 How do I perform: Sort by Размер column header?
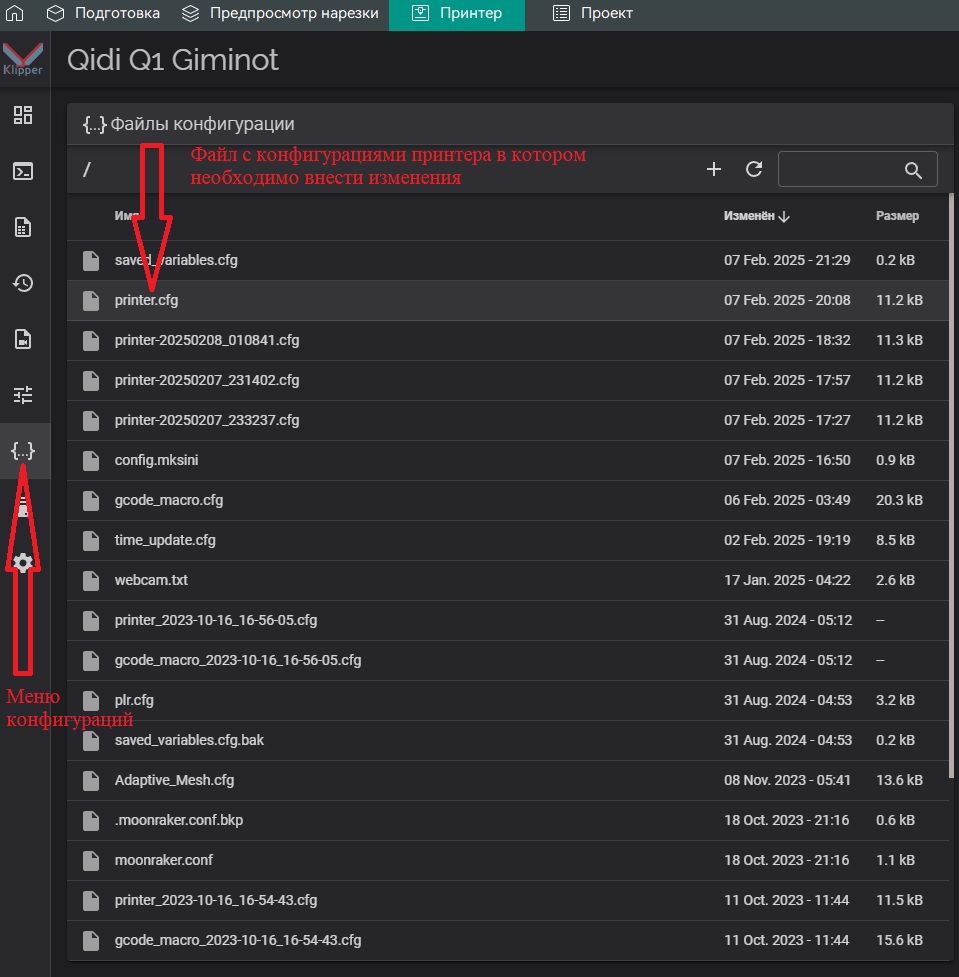point(897,216)
